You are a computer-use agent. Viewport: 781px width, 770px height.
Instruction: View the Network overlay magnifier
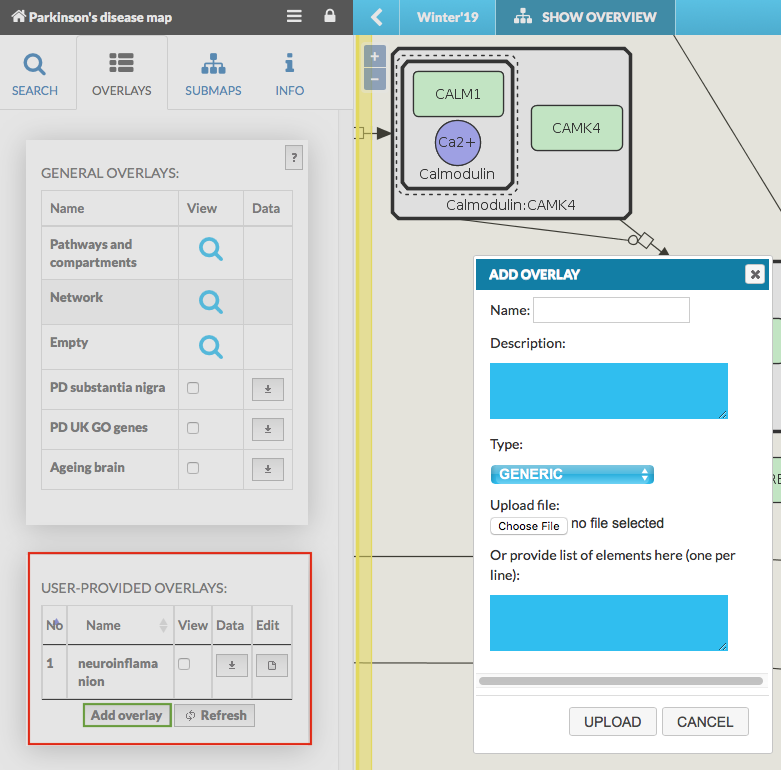tap(210, 301)
